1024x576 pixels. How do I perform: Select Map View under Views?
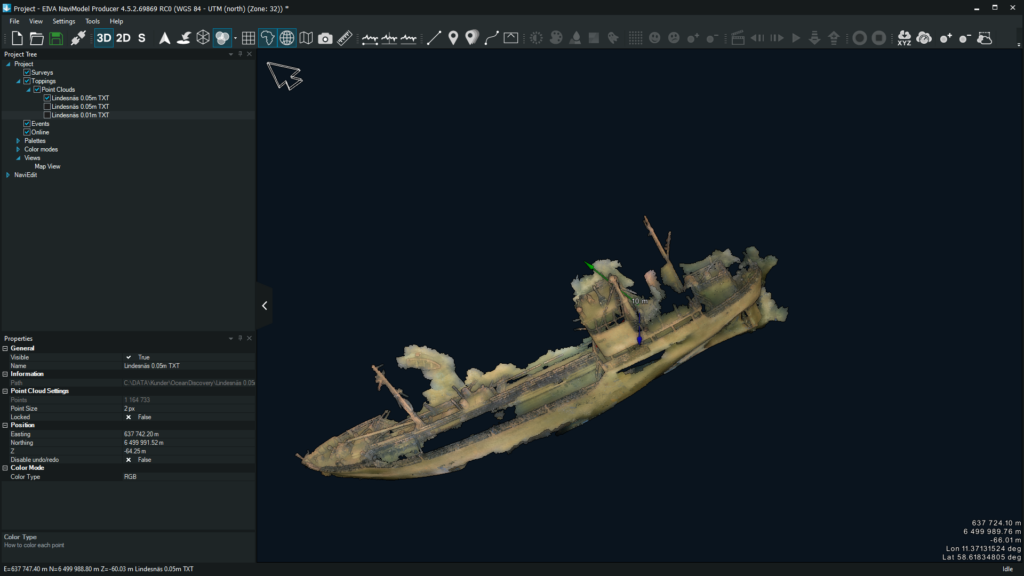[47, 164]
